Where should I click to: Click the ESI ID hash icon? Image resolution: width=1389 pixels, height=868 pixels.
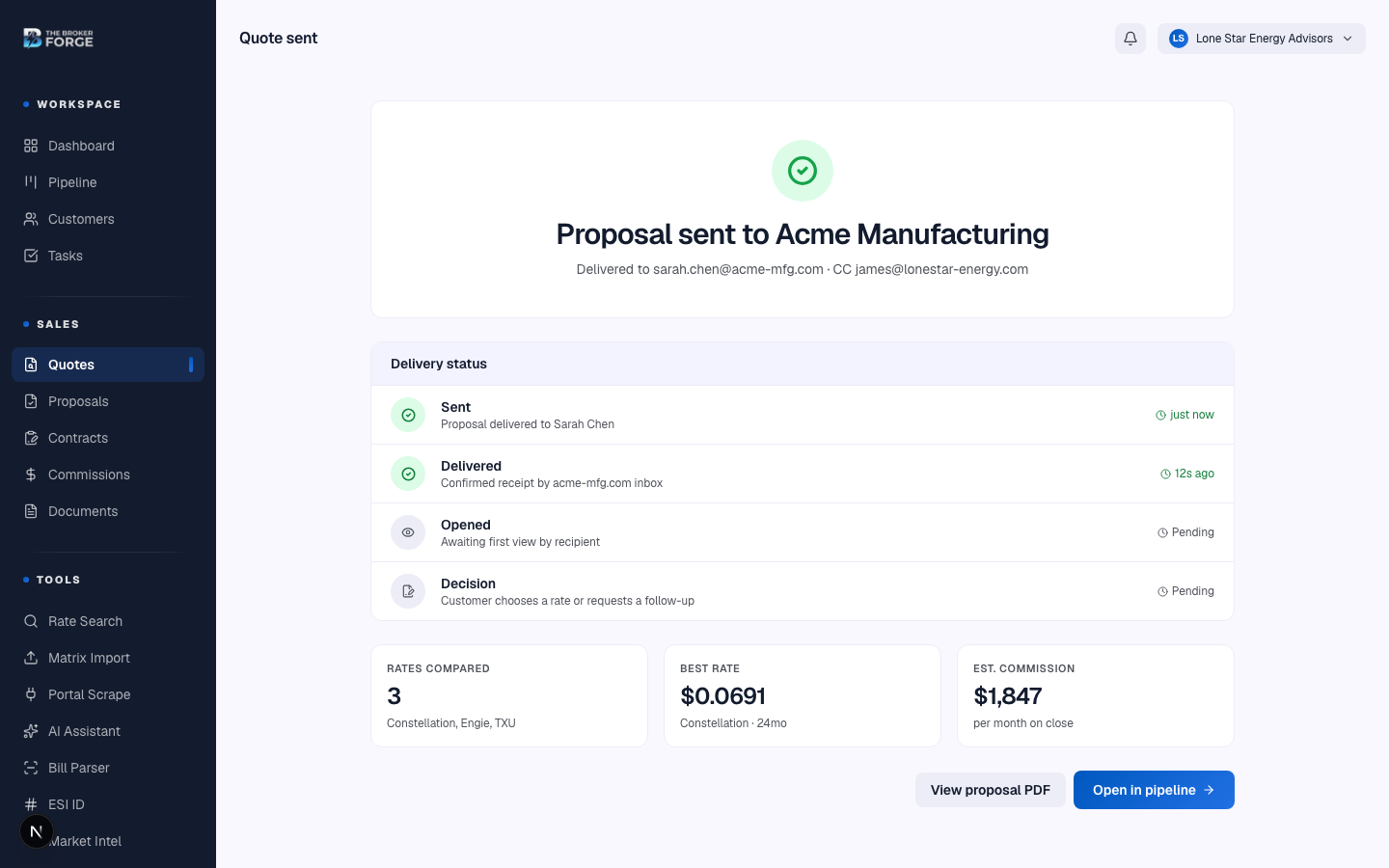click(31, 804)
